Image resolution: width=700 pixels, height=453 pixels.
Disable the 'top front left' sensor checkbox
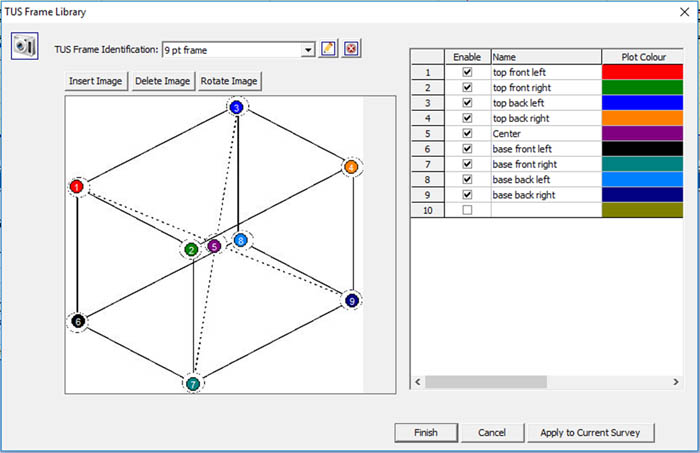466,73
